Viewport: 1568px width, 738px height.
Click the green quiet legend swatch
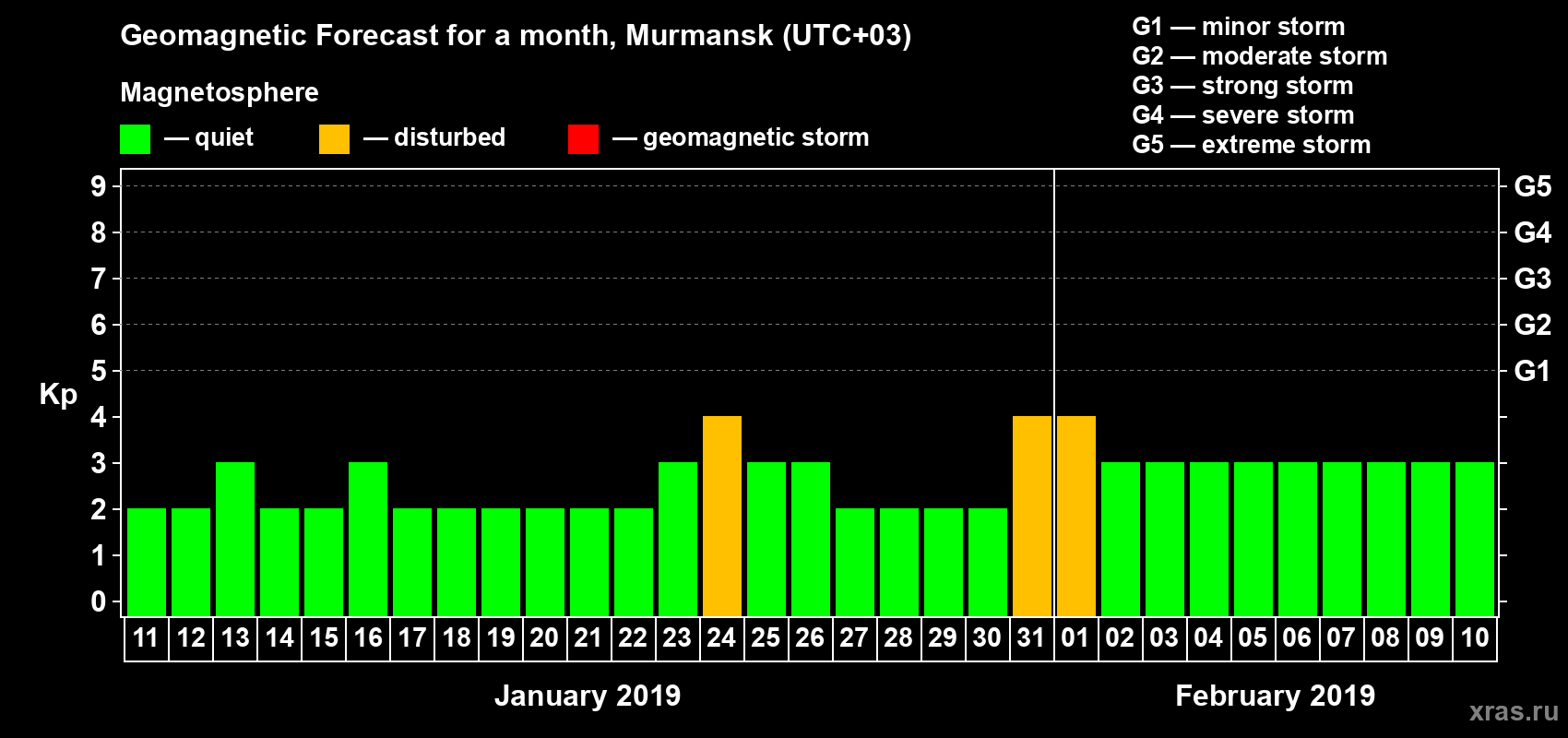135,139
